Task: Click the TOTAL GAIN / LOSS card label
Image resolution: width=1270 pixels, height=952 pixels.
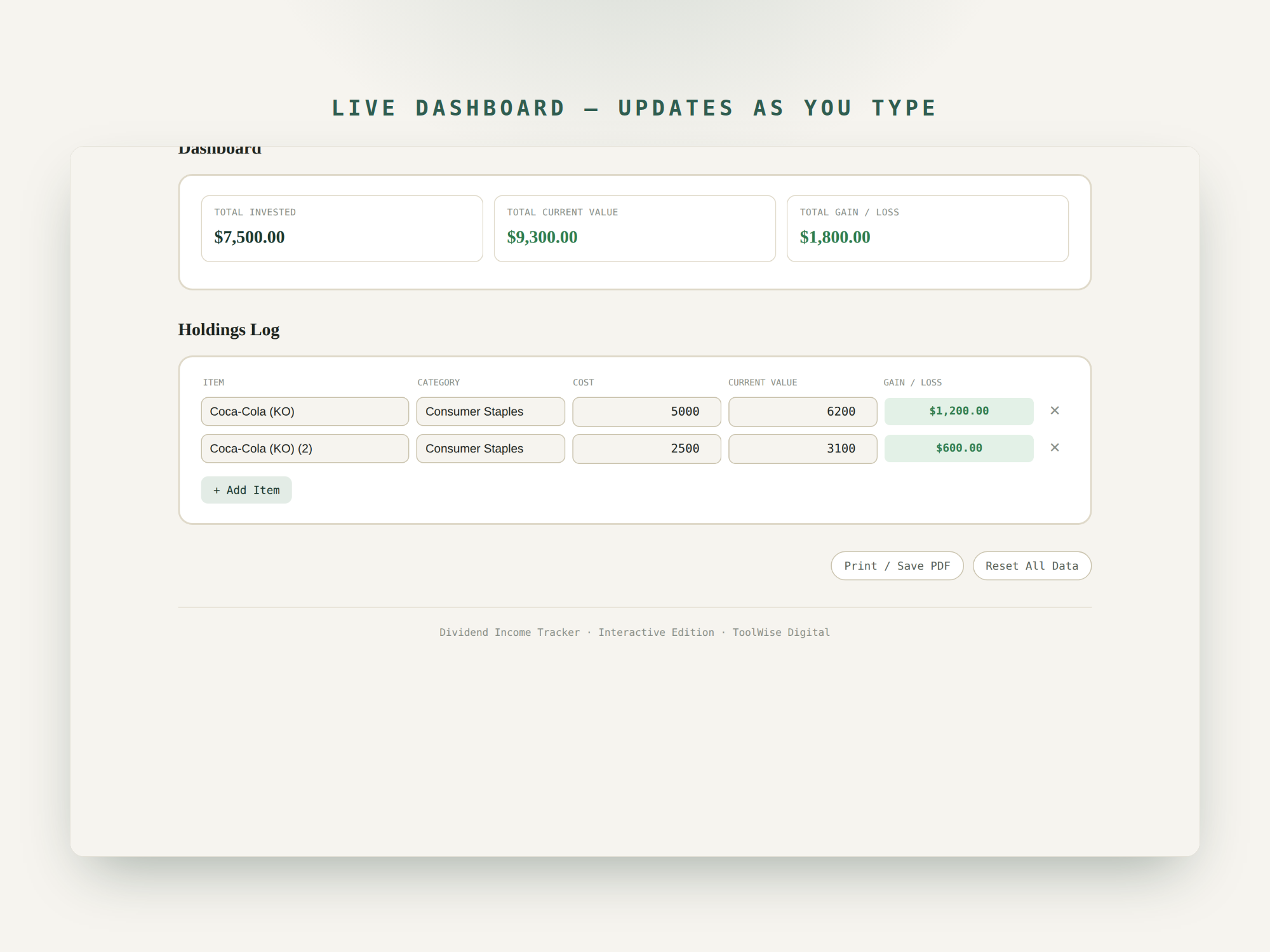Action: [x=850, y=212]
